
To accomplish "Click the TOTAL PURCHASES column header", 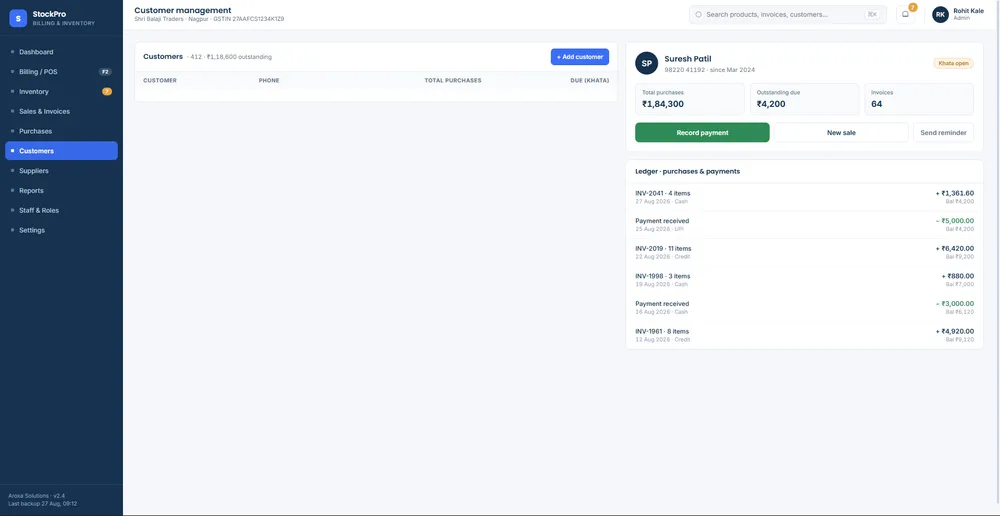I will point(453,80).
